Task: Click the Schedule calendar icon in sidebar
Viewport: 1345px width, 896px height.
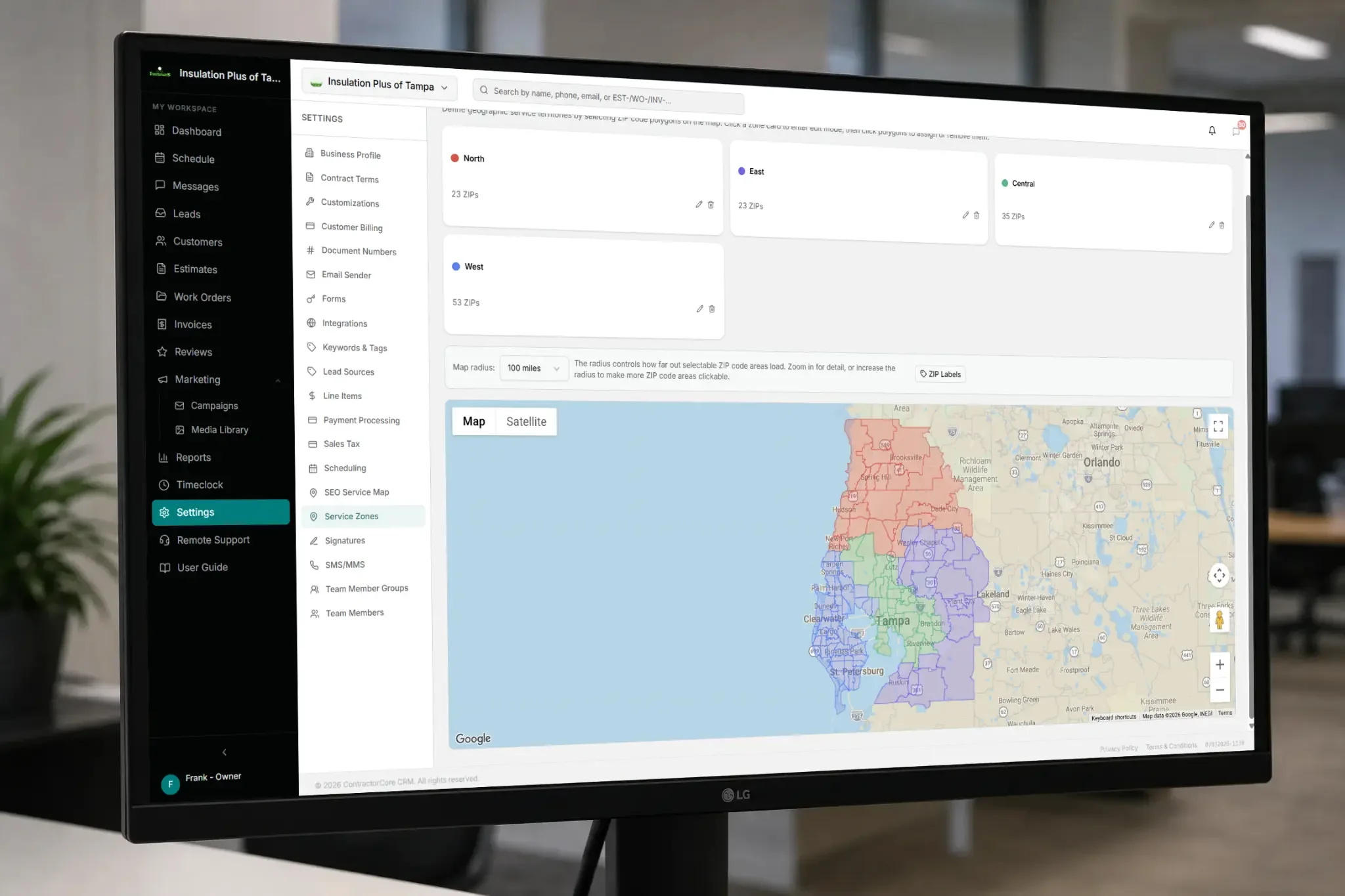Action: tap(160, 158)
